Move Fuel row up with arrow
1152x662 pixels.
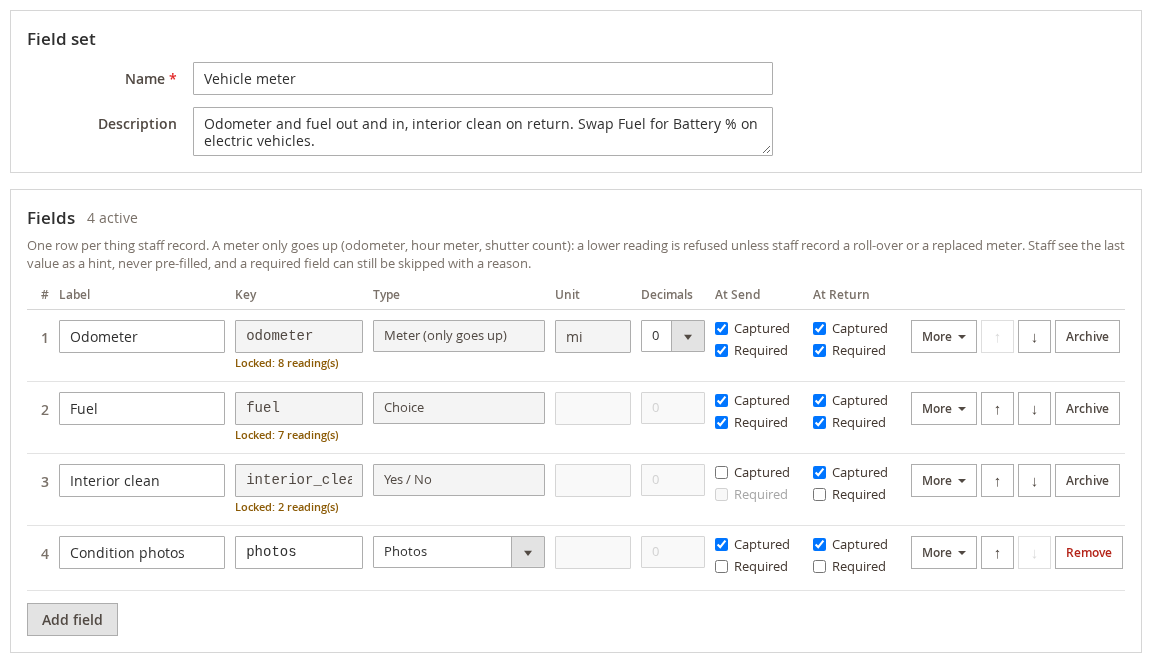tap(997, 409)
